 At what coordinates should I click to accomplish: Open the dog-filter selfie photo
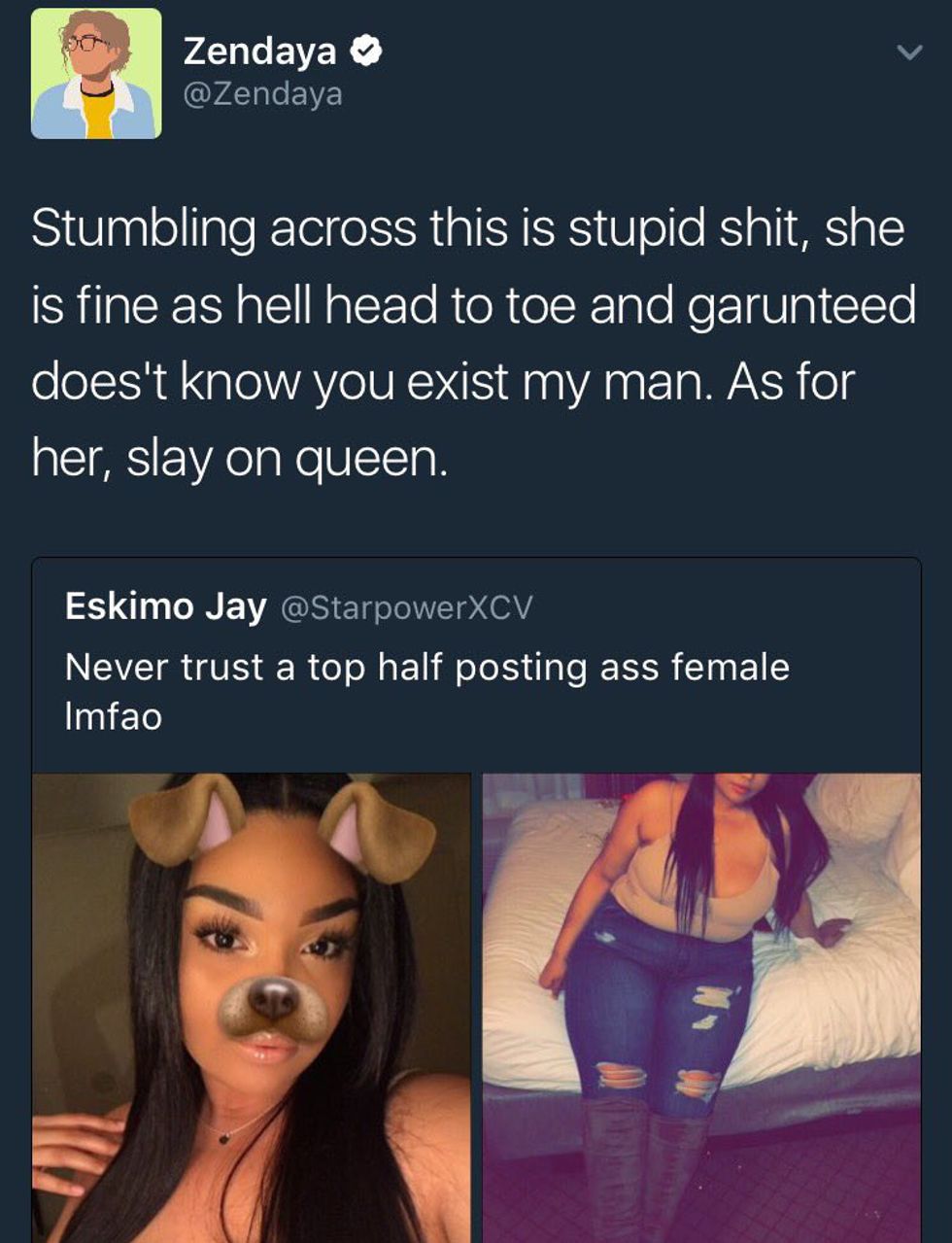[252, 1008]
